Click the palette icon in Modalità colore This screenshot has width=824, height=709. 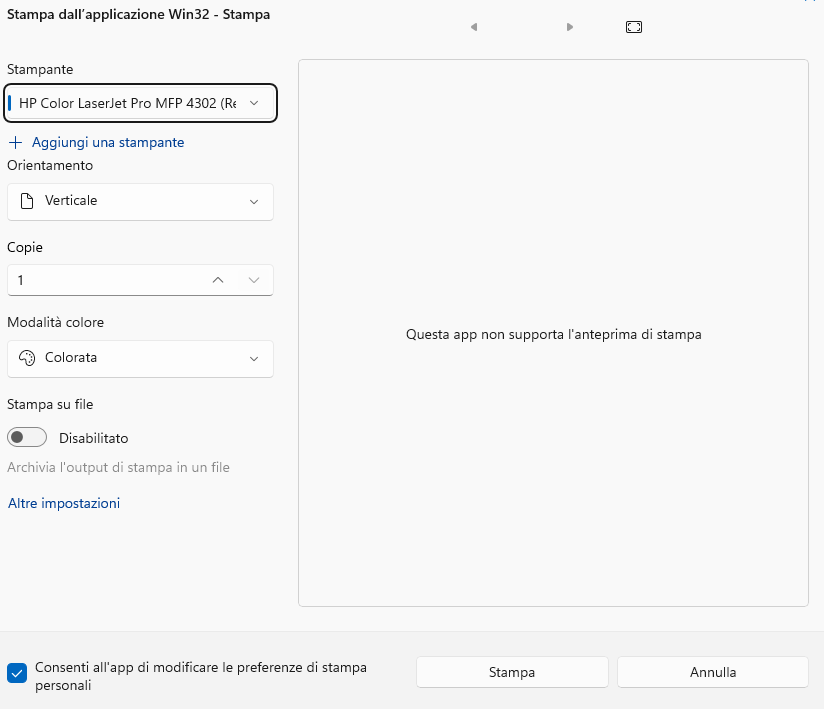point(27,358)
